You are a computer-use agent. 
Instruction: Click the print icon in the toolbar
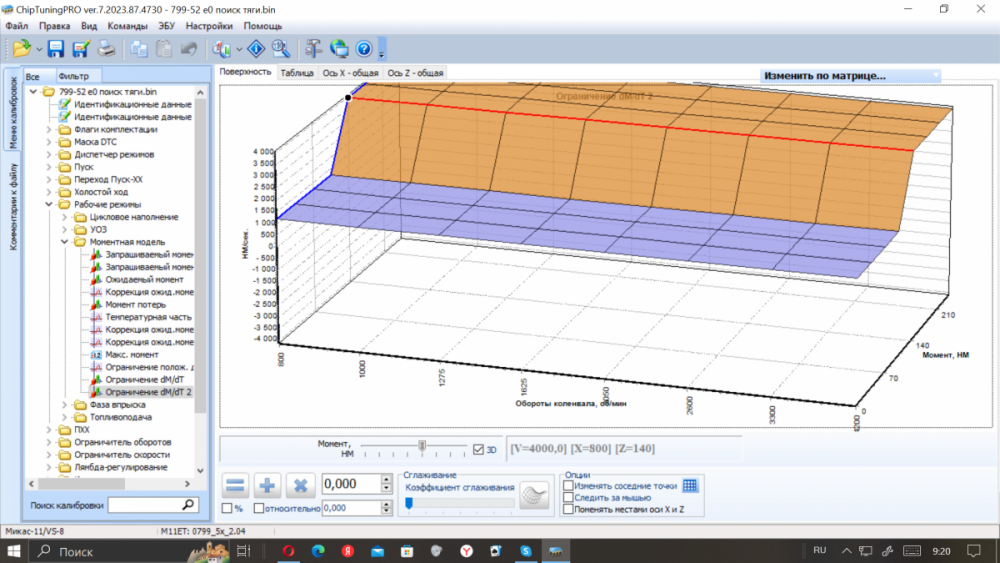coord(107,48)
